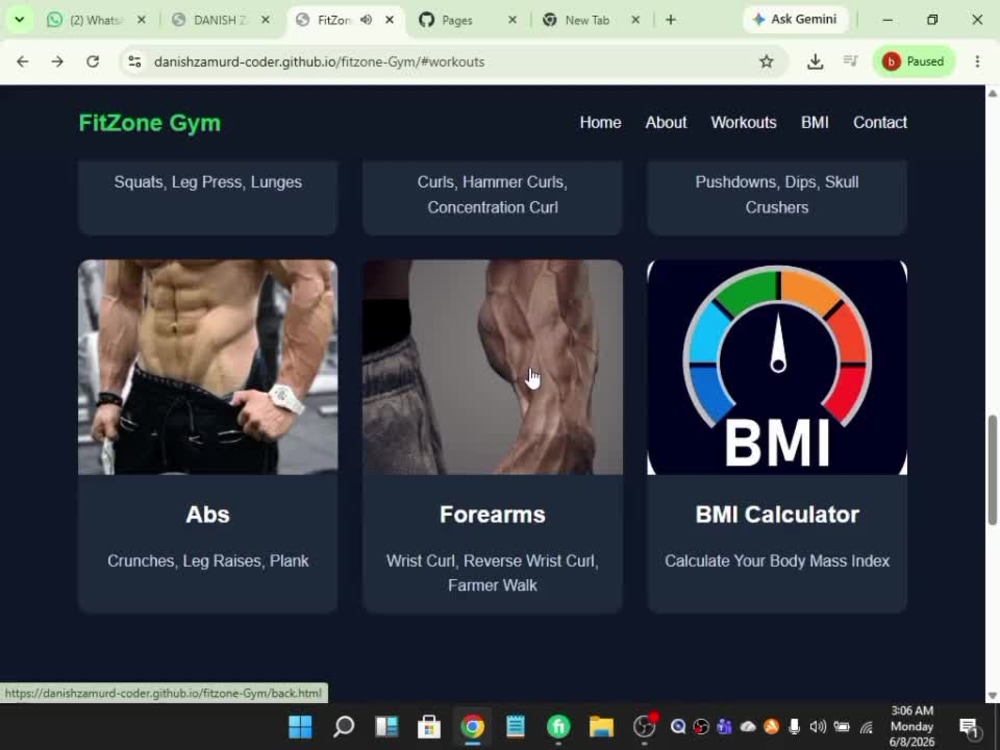Open a new browser tab
1000x750 pixels.
tap(670, 20)
